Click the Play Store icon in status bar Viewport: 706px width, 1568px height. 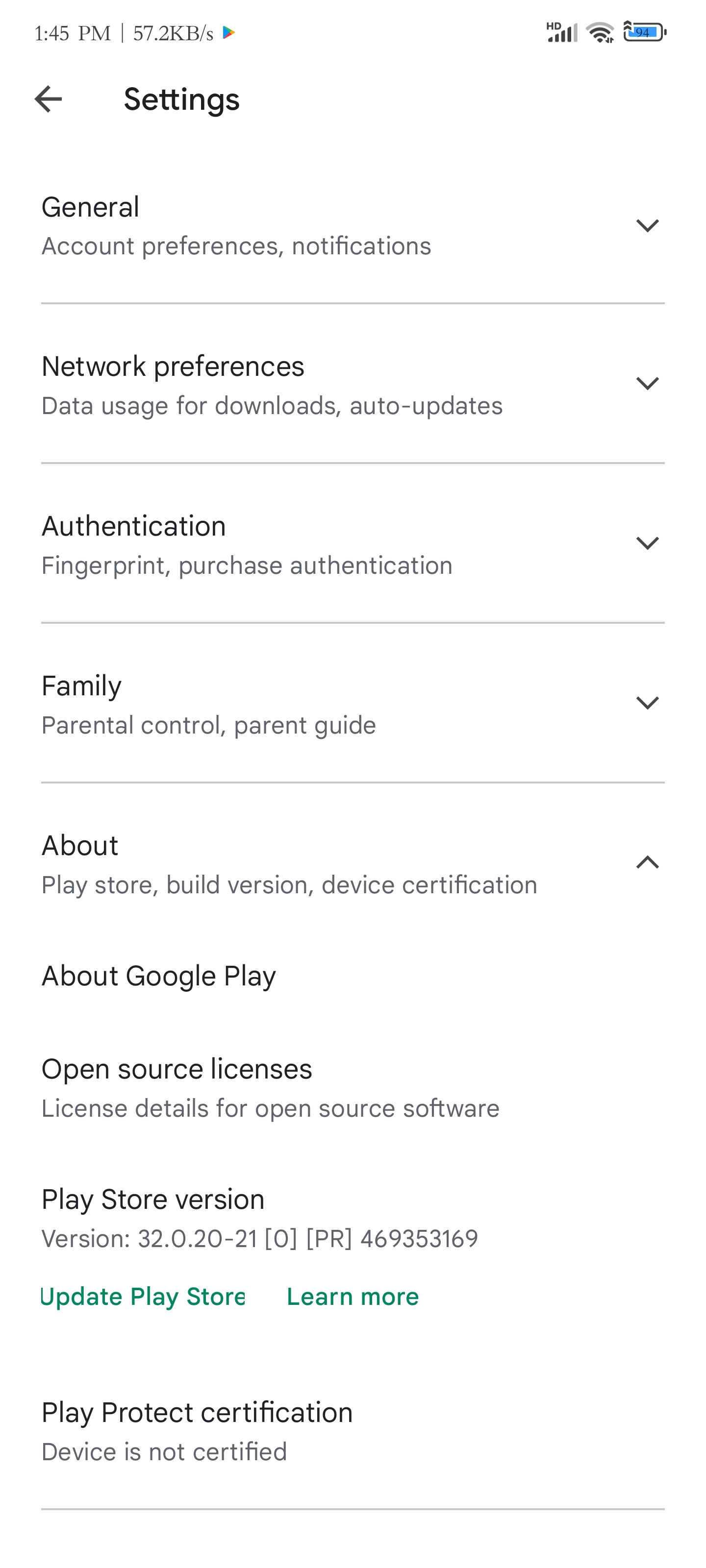[x=228, y=33]
